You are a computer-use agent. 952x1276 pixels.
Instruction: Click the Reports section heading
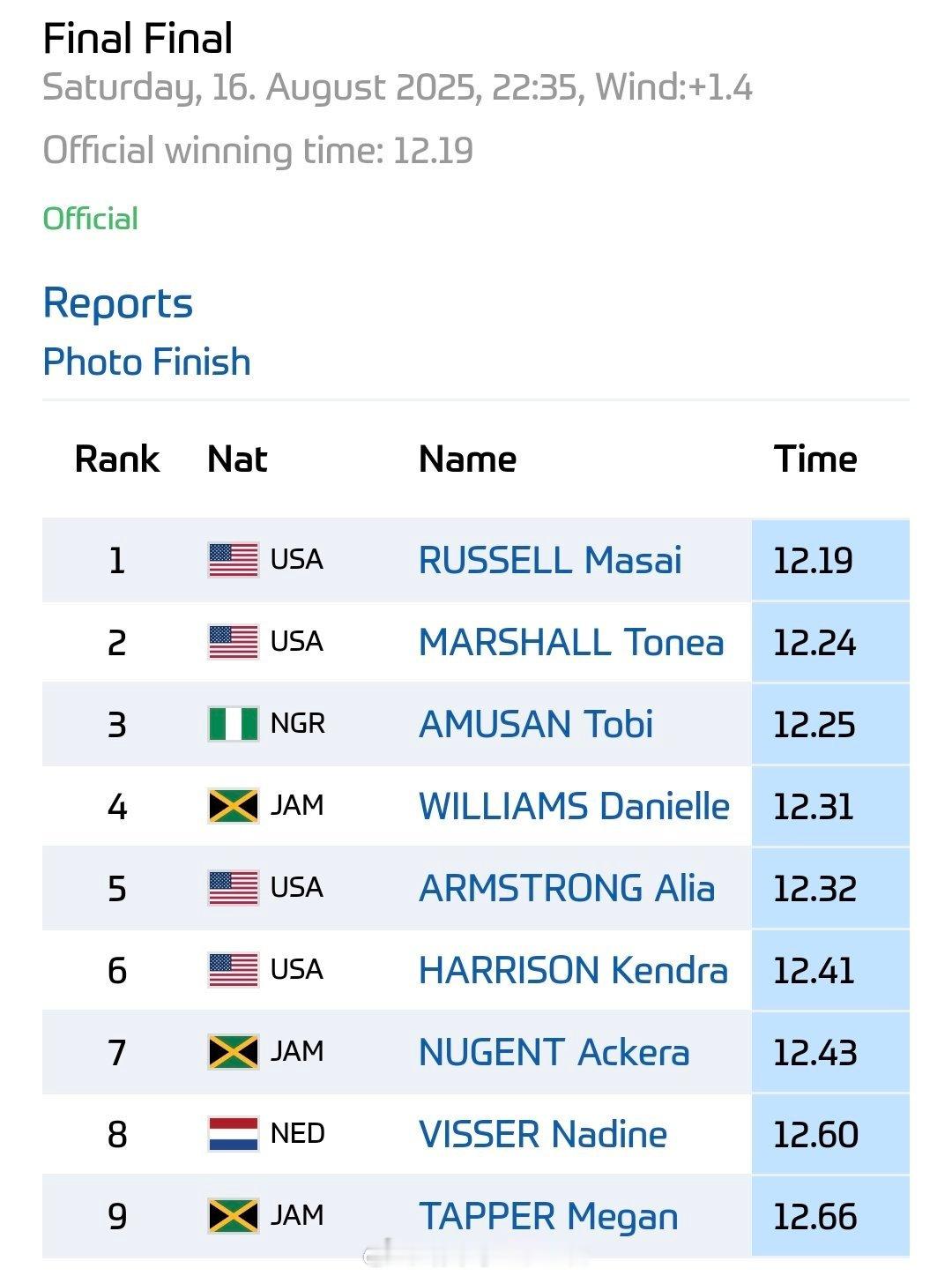118,303
